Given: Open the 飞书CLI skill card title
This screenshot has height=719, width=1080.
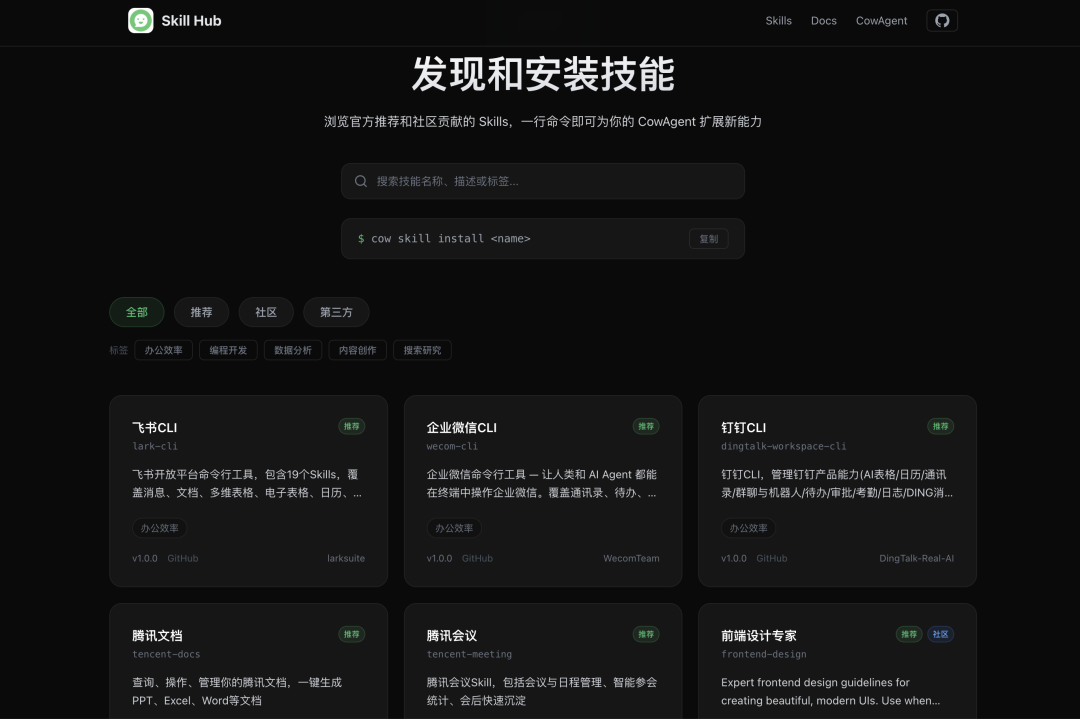Looking at the screenshot, I should [x=154, y=428].
